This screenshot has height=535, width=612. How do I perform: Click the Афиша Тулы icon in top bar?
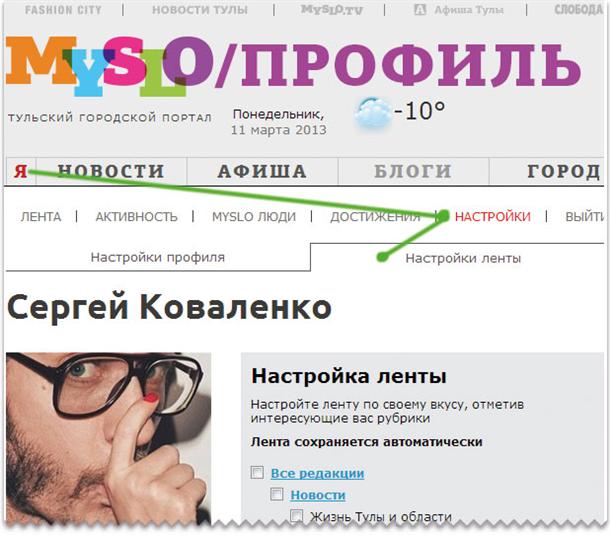pos(420,10)
